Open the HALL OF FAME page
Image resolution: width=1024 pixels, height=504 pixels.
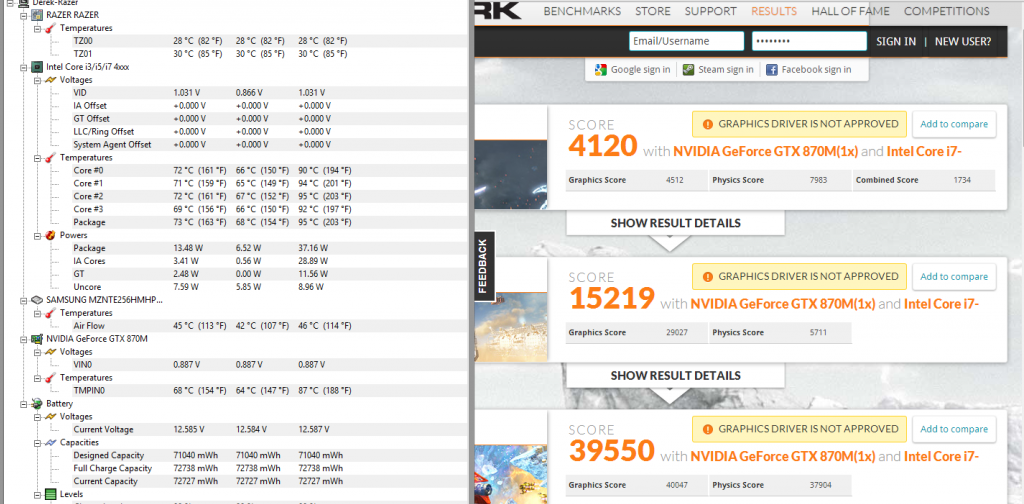[850, 11]
